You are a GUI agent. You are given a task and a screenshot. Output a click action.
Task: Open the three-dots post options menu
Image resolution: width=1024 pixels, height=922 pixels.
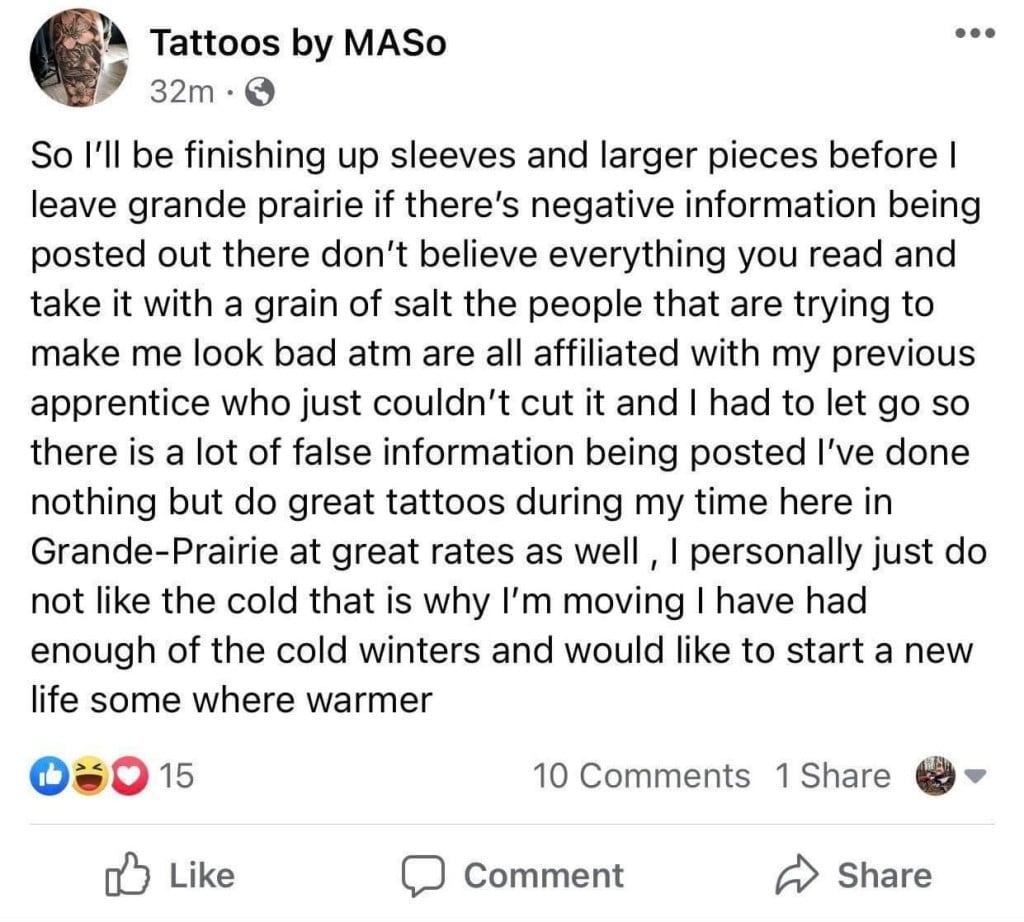pyautogui.click(x=974, y=33)
